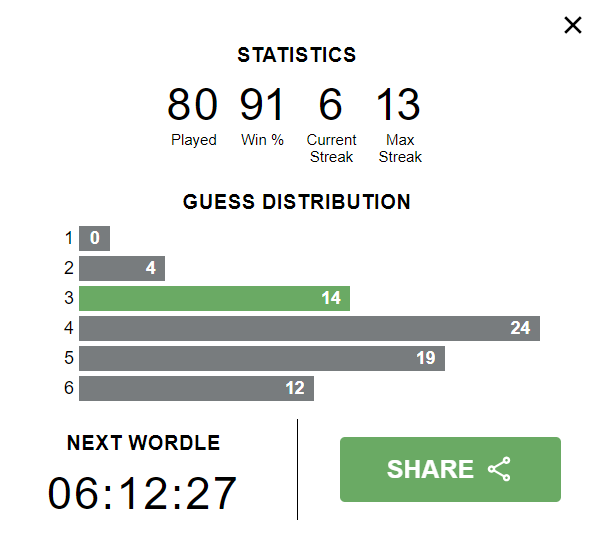Click the row label 6 in distribution
Image resolution: width=602 pixels, height=548 pixels.
pyautogui.click(x=69, y=388)
